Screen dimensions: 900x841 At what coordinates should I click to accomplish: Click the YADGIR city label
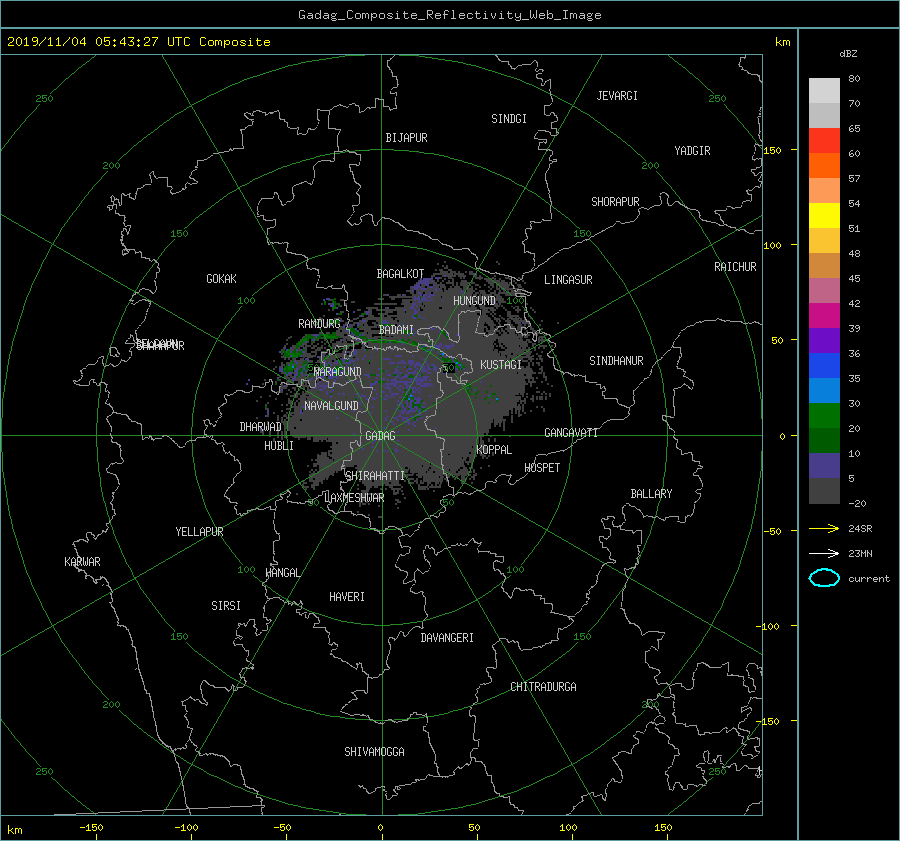pyautogui.click(x=692, y=151)
